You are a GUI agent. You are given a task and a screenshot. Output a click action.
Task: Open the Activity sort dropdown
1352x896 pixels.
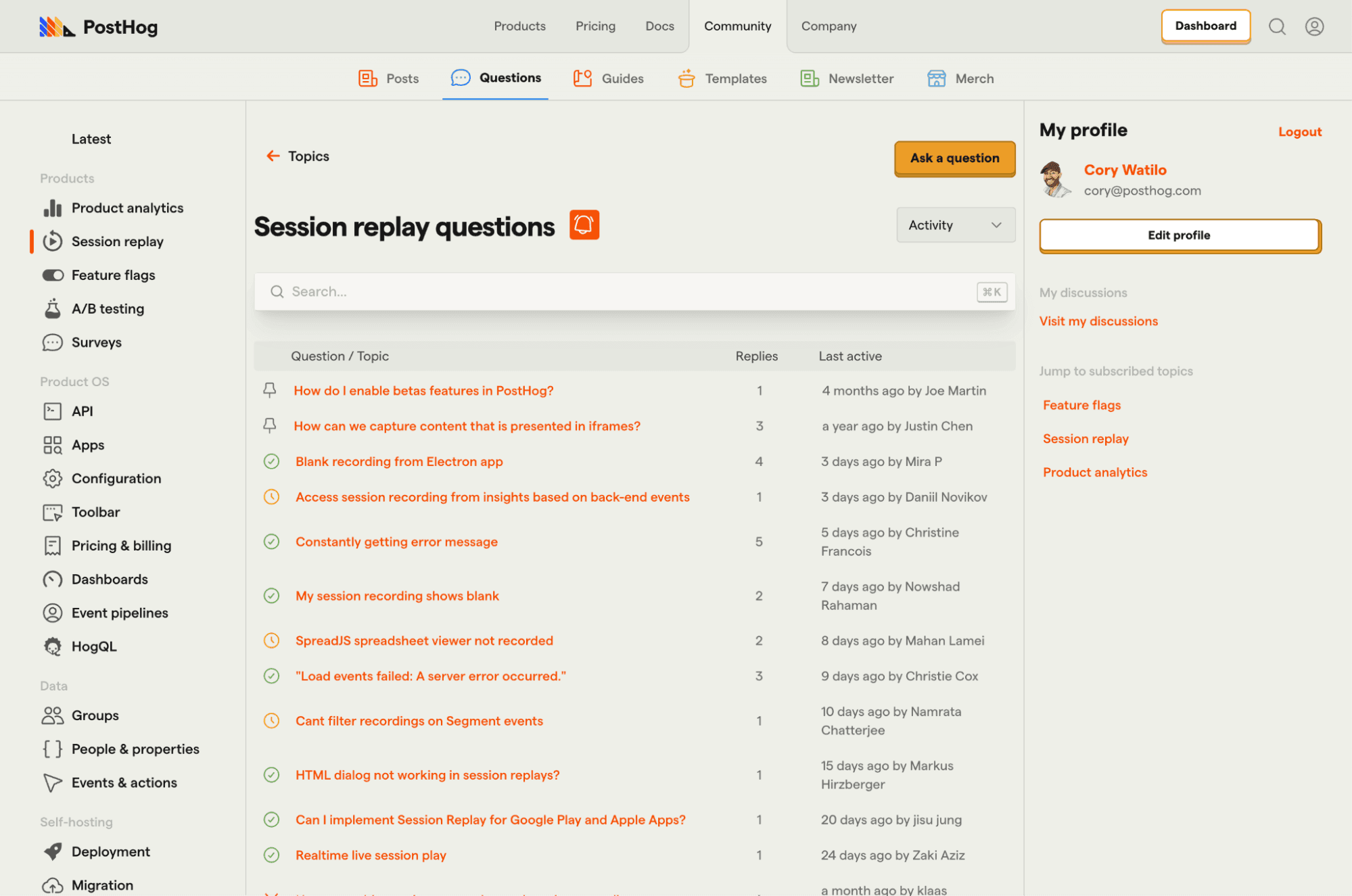956,225
